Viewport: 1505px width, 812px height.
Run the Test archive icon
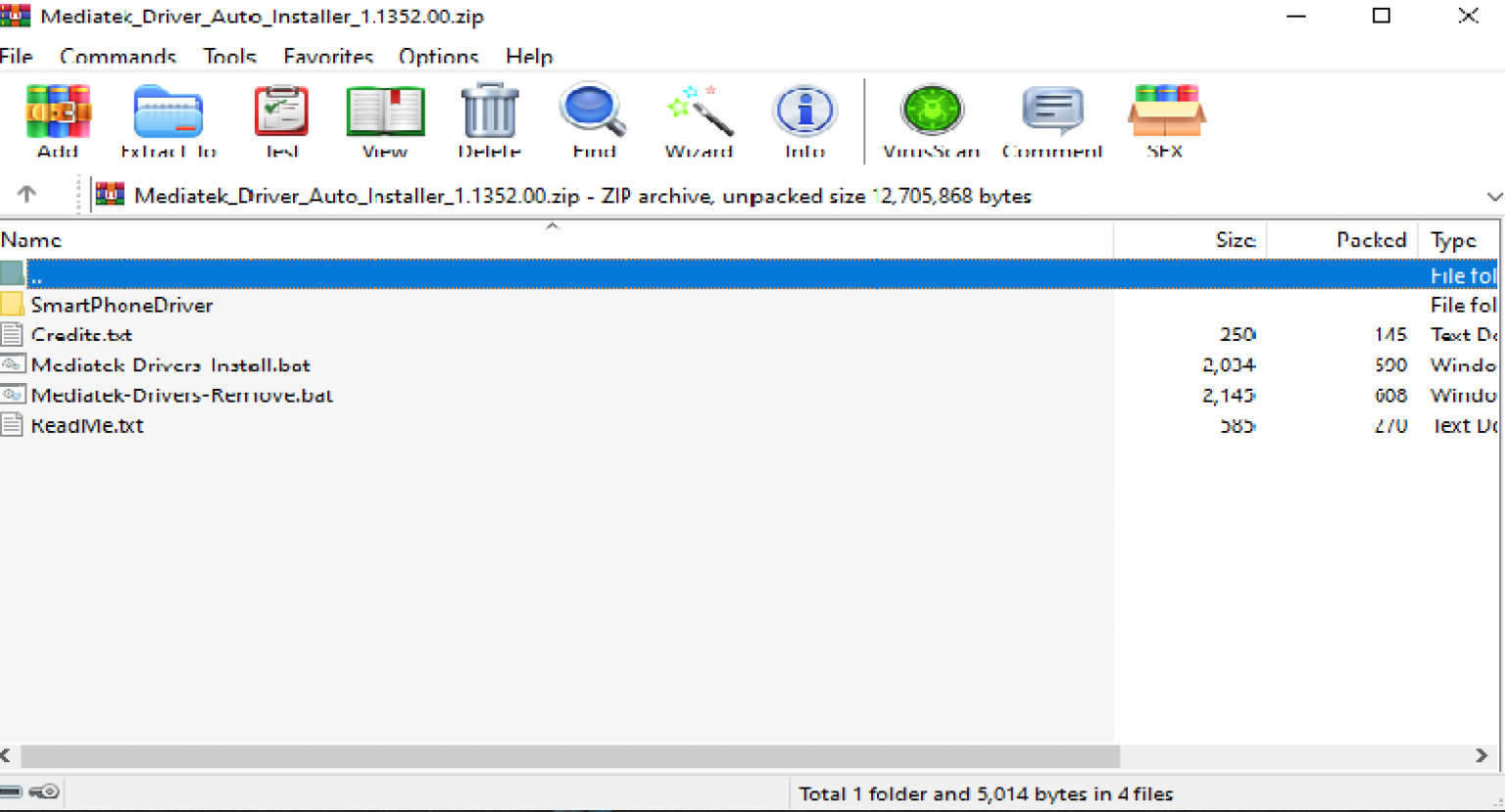coord(280,113)
